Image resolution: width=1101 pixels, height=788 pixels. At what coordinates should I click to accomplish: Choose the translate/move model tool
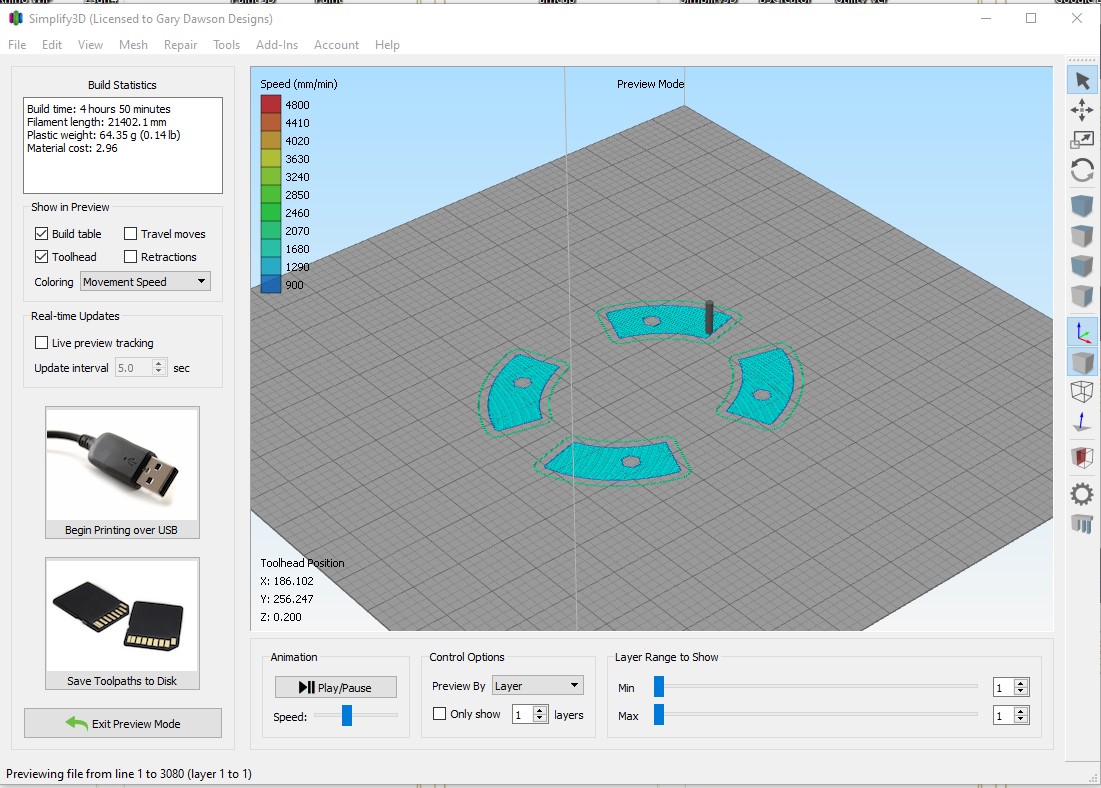(x=1082, y=110)
